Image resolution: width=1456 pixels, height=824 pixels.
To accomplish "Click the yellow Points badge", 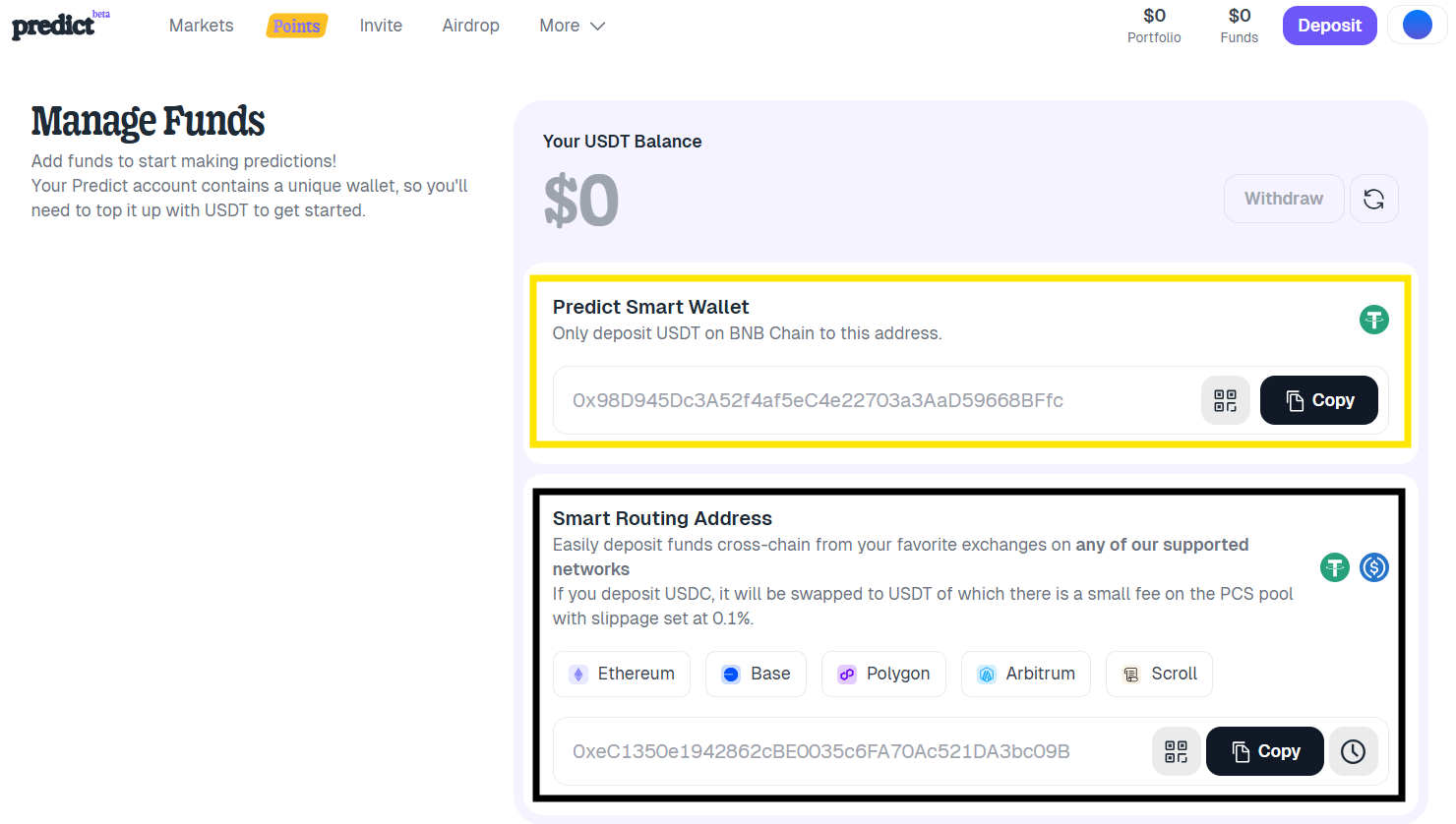I will click(296, 26).
